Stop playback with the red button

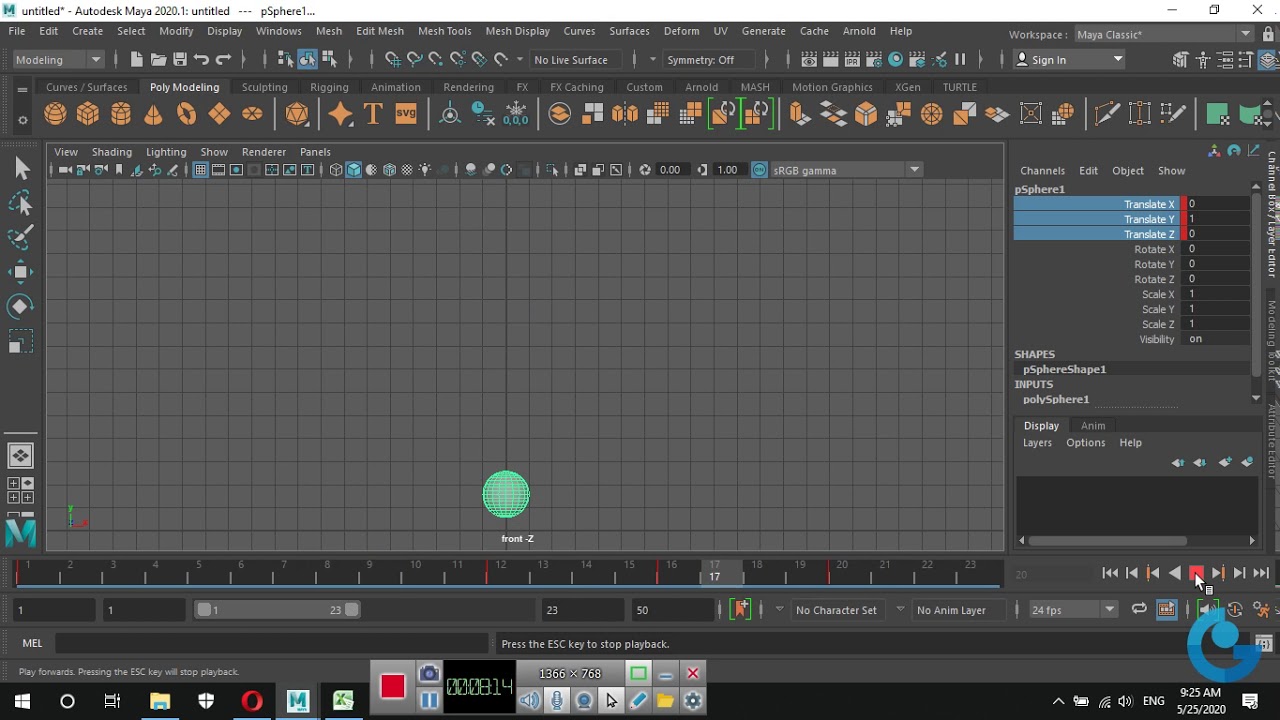(x=1196, y=573)
